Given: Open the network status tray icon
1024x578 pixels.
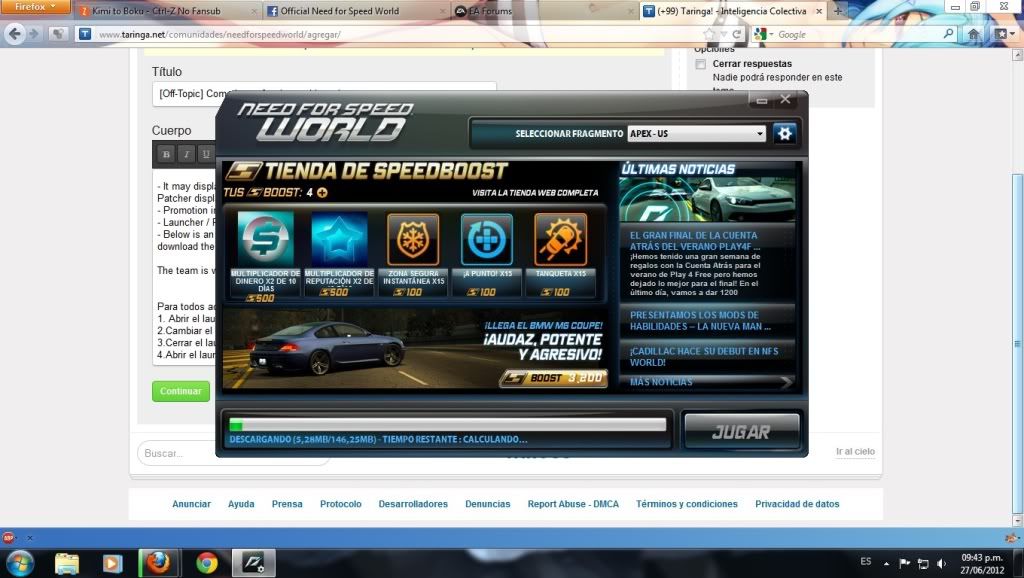Looking at the screenshot, I should coord(923,563).
